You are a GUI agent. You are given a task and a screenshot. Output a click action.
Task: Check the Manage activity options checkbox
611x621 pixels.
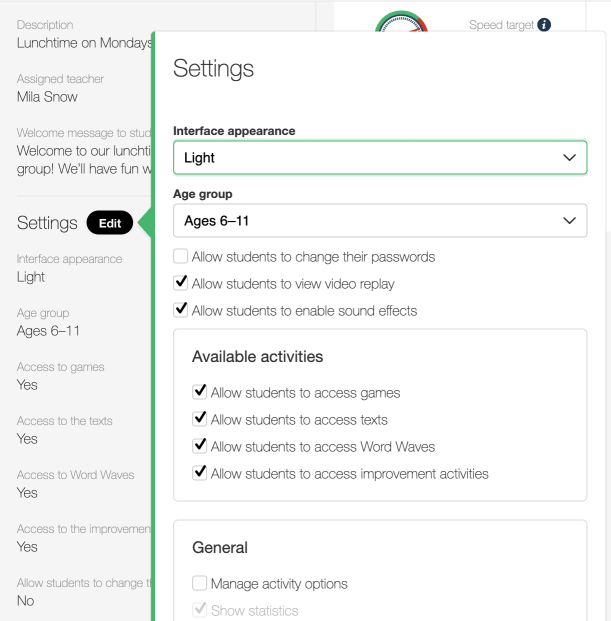point(200,584)
